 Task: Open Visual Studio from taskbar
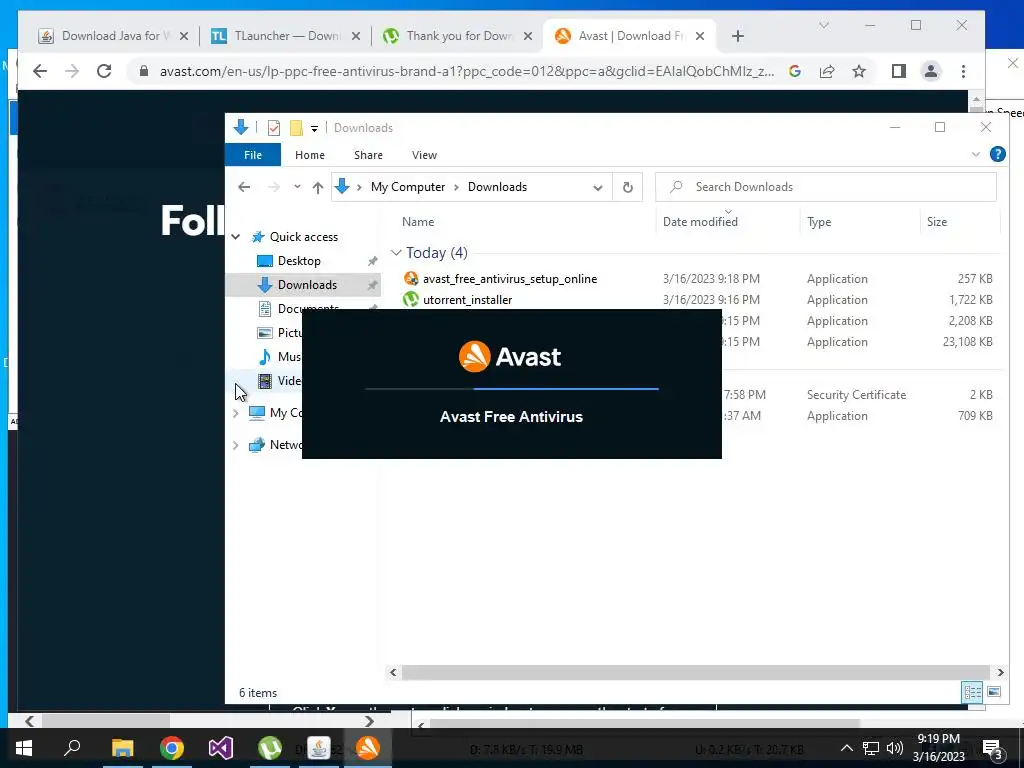[221, 748]
